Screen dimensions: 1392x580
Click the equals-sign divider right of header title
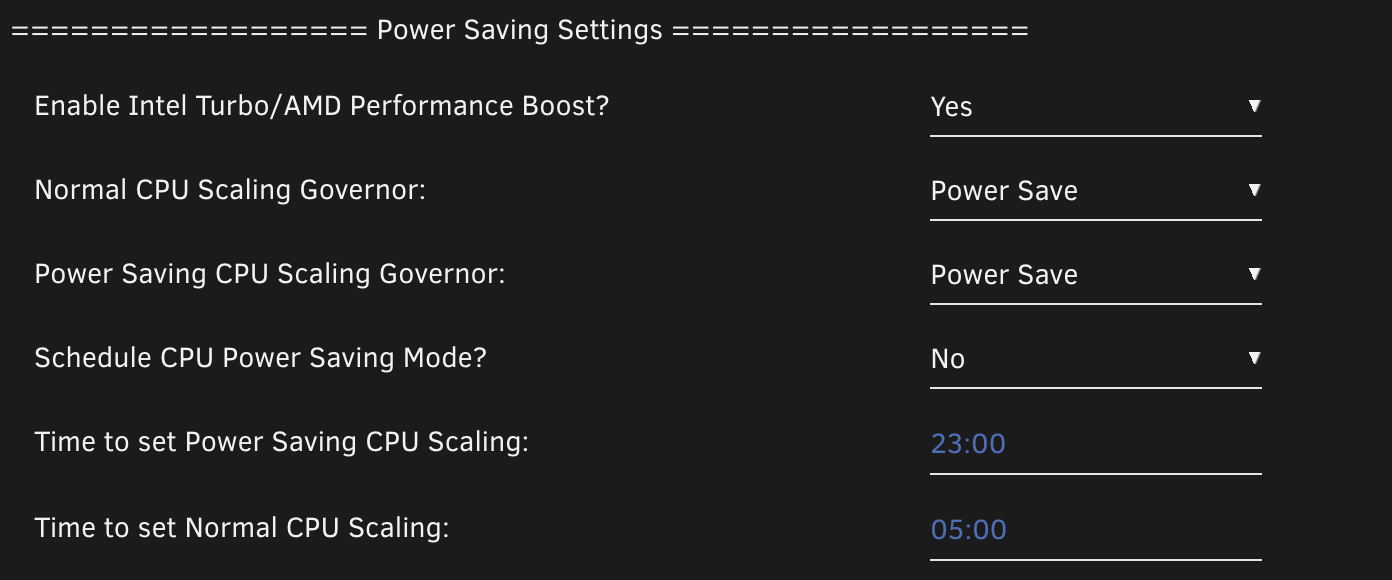pos(850,31)
